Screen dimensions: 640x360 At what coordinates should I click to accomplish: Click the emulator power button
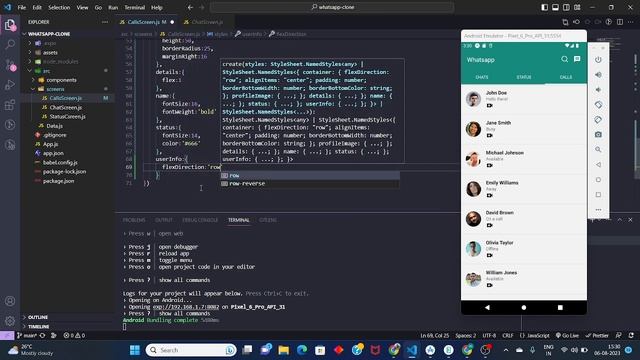coord(598,60)
